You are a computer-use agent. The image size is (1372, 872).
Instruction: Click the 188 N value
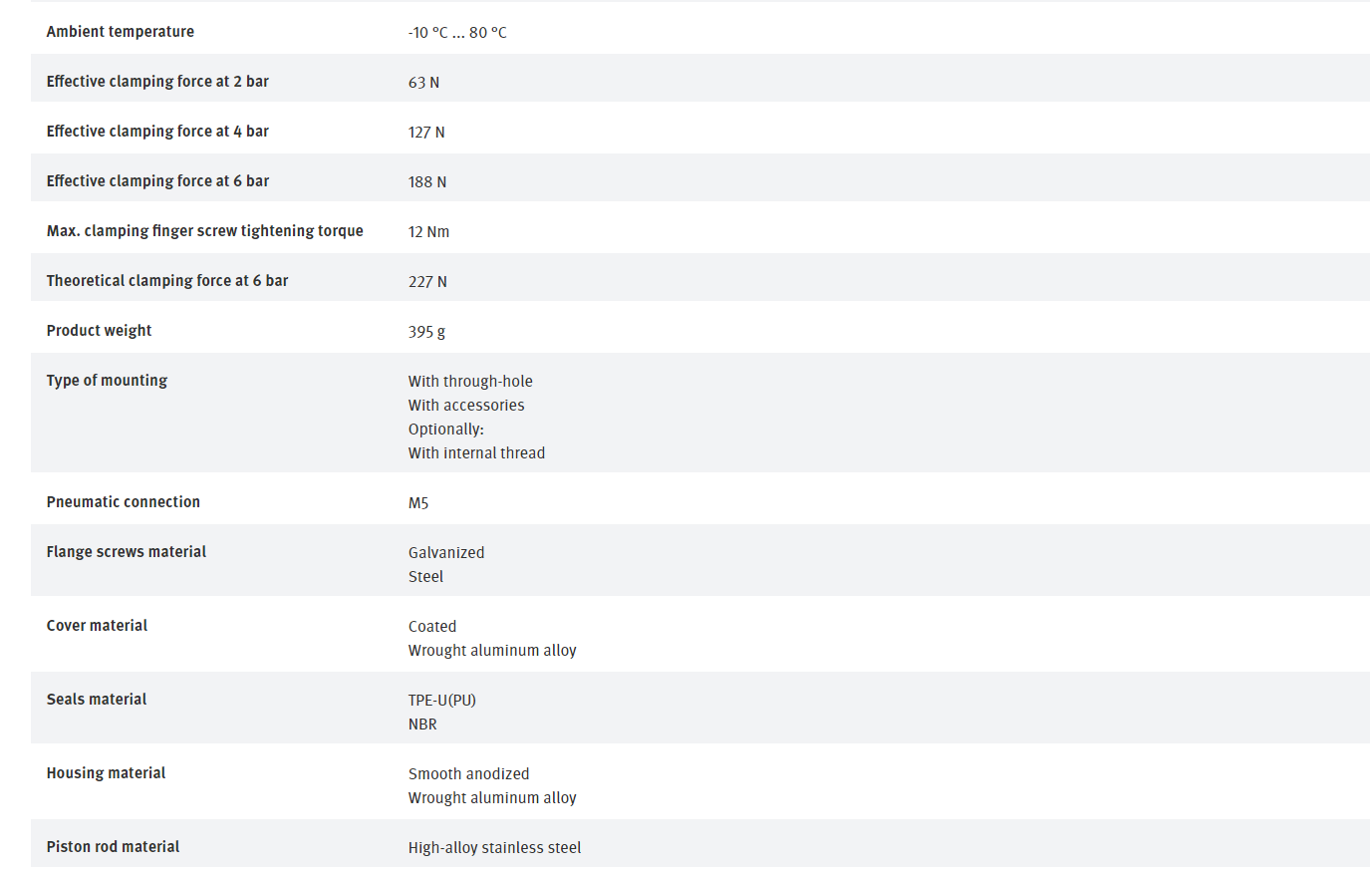(427, 182)
